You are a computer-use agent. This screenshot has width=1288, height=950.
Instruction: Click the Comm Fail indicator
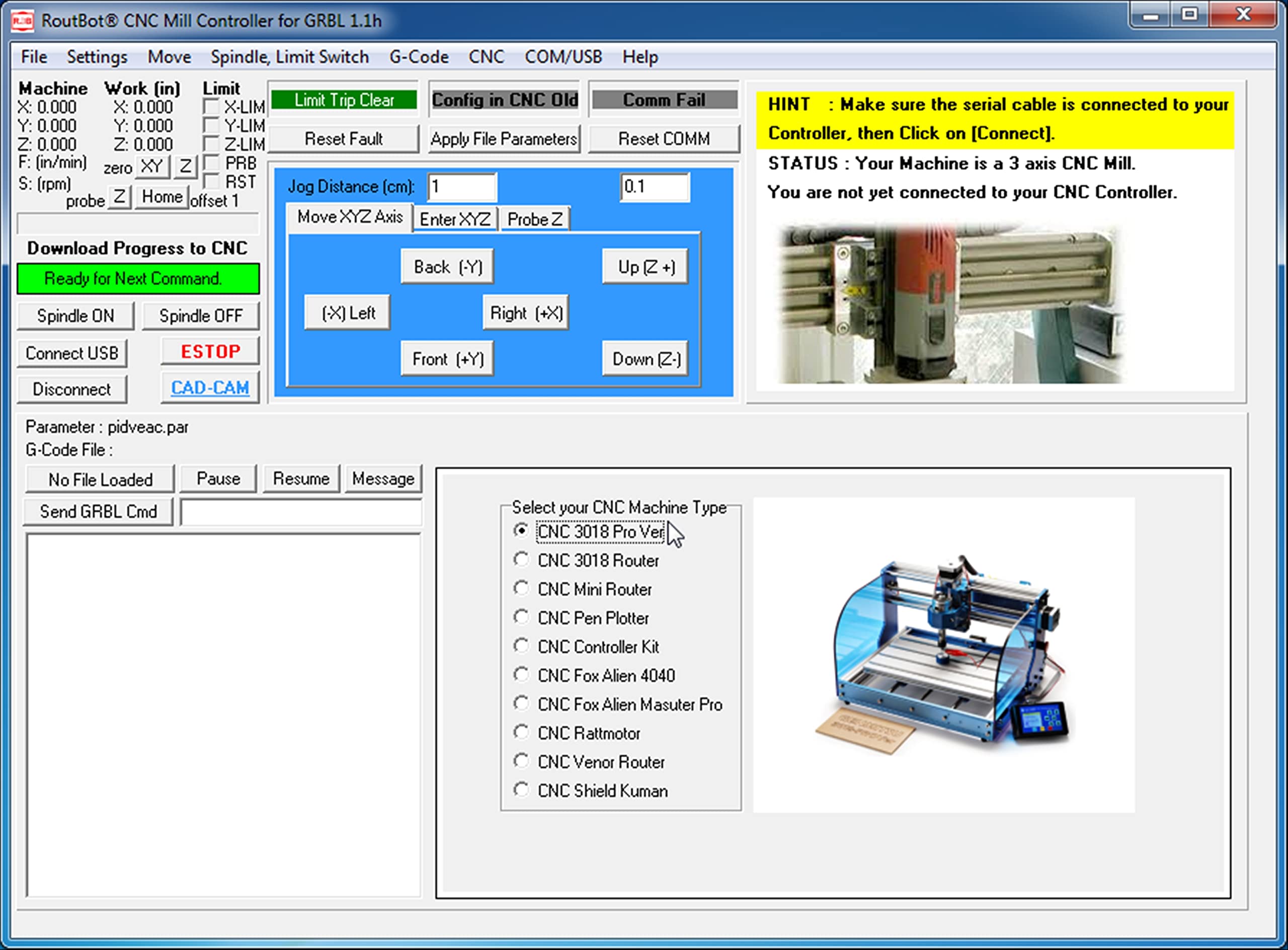664,100
